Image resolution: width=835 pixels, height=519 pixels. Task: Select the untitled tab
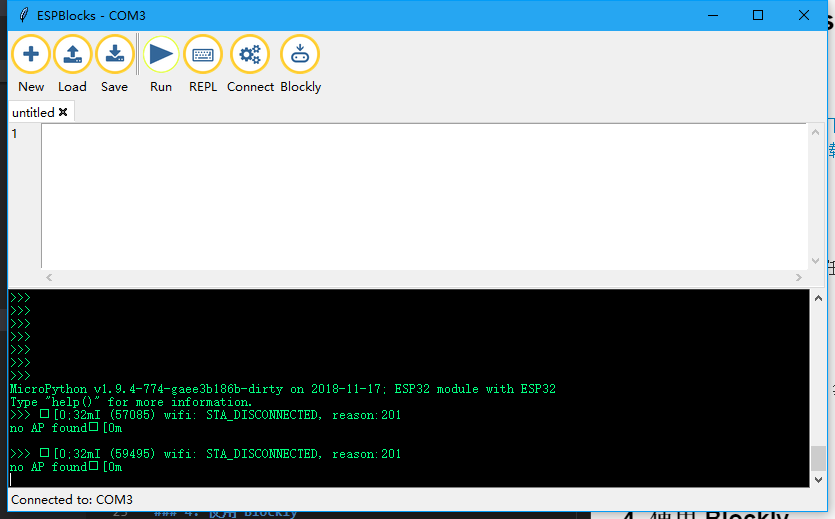(33, 113)
